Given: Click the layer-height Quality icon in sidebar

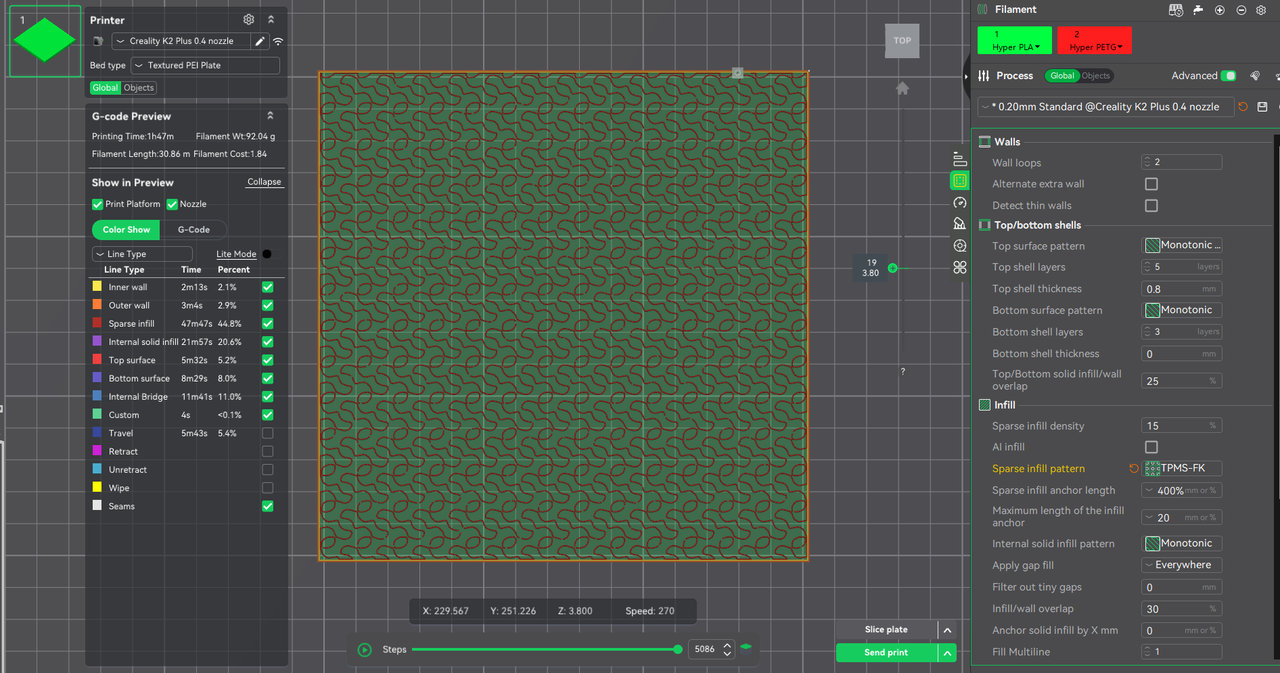Looking at the screenshot, I should 960,159.
